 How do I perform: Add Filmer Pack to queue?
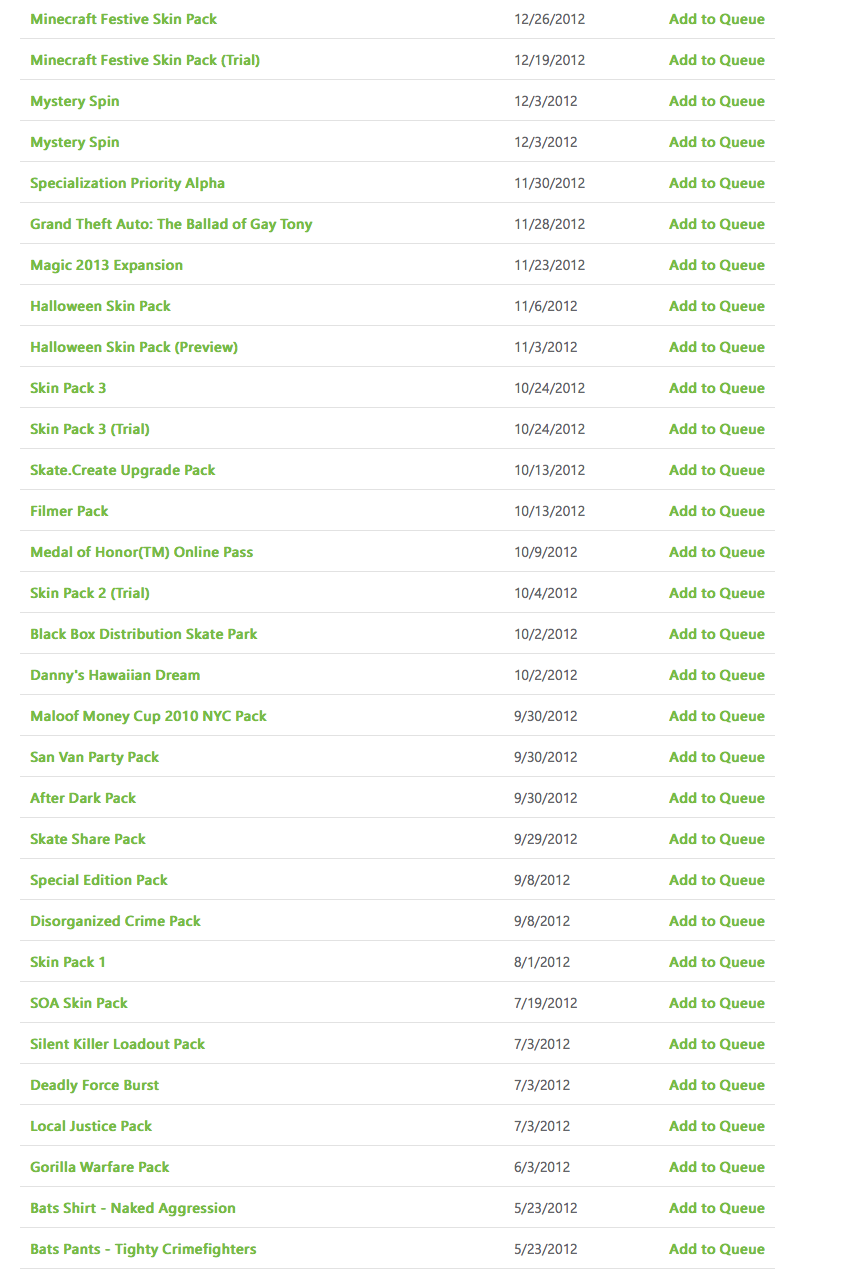click(x=717, y=511)
